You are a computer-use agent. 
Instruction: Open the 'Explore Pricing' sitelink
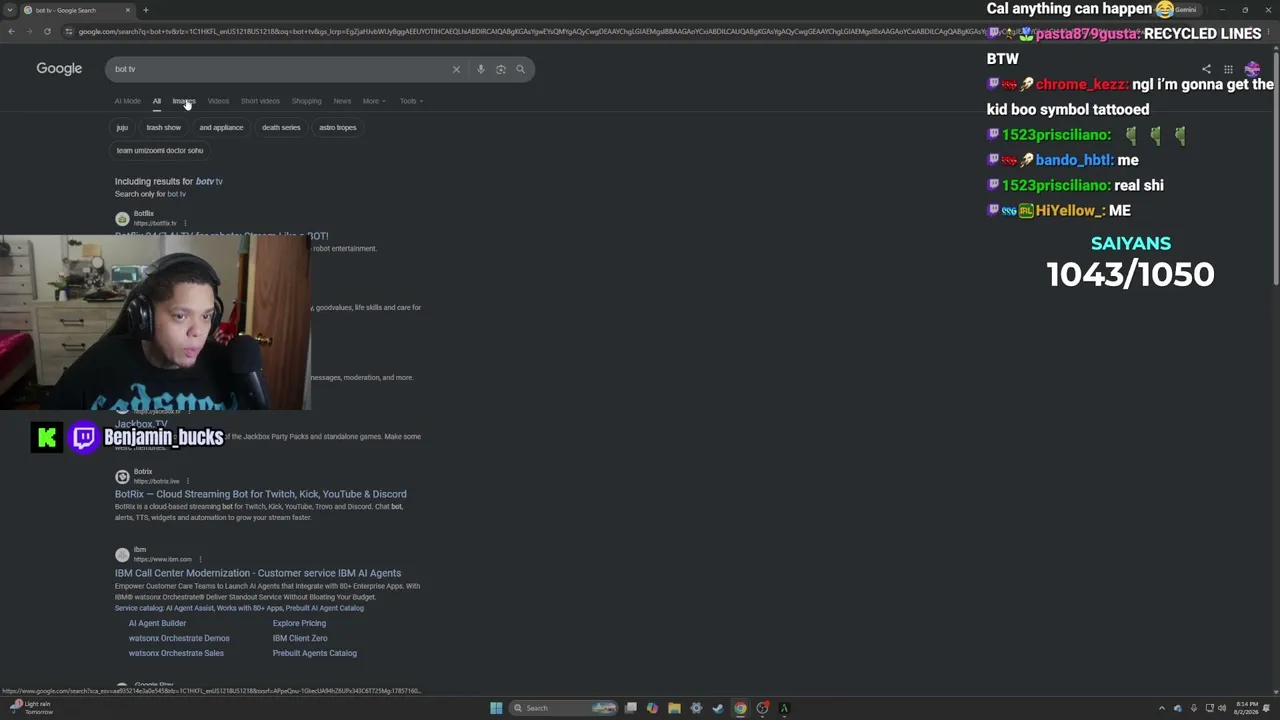point(300,623)
